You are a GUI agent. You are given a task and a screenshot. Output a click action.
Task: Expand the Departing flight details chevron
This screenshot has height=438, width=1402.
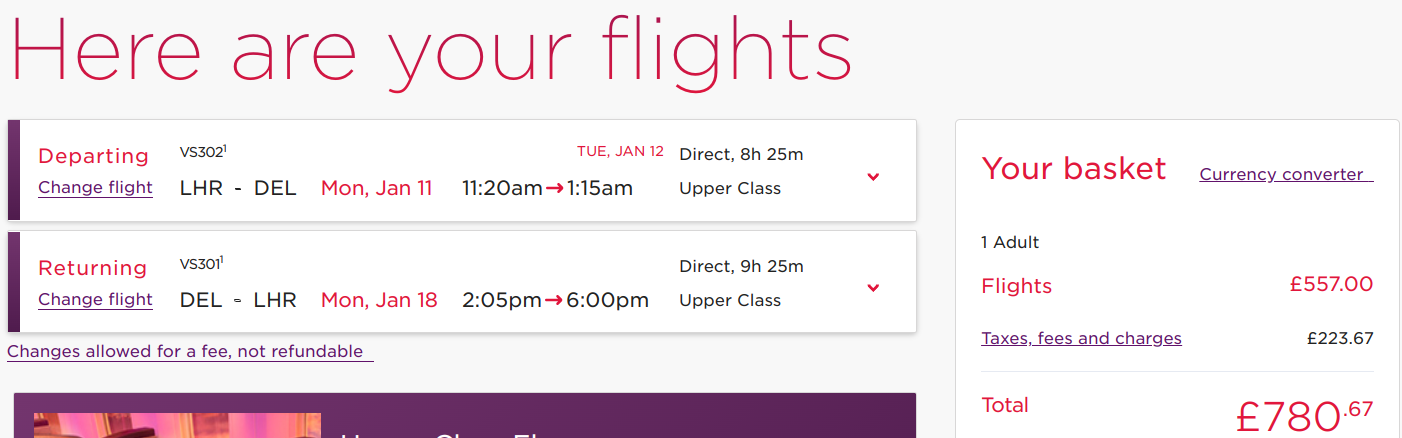coord(873,177)
